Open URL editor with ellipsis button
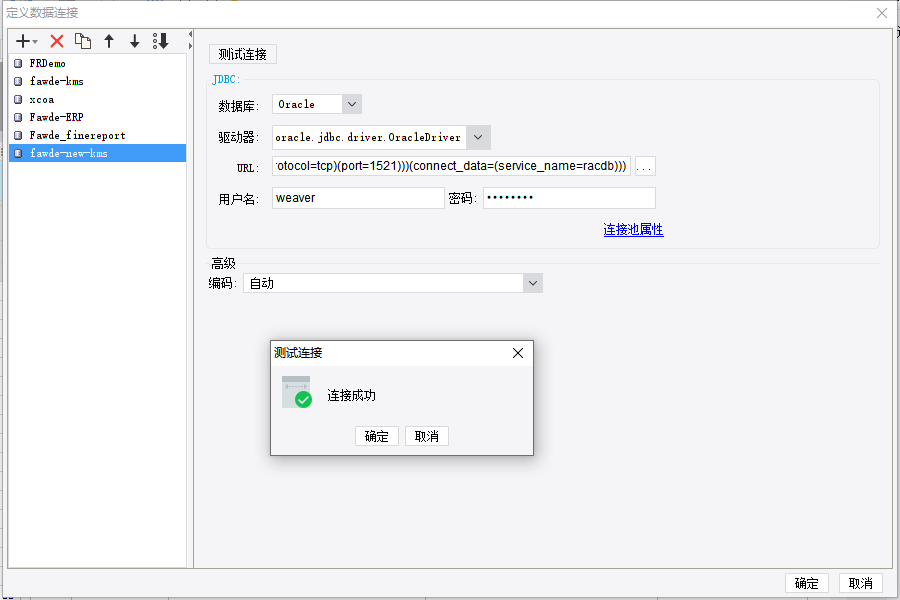Screen dimensions: 900x600 (645, 166)
